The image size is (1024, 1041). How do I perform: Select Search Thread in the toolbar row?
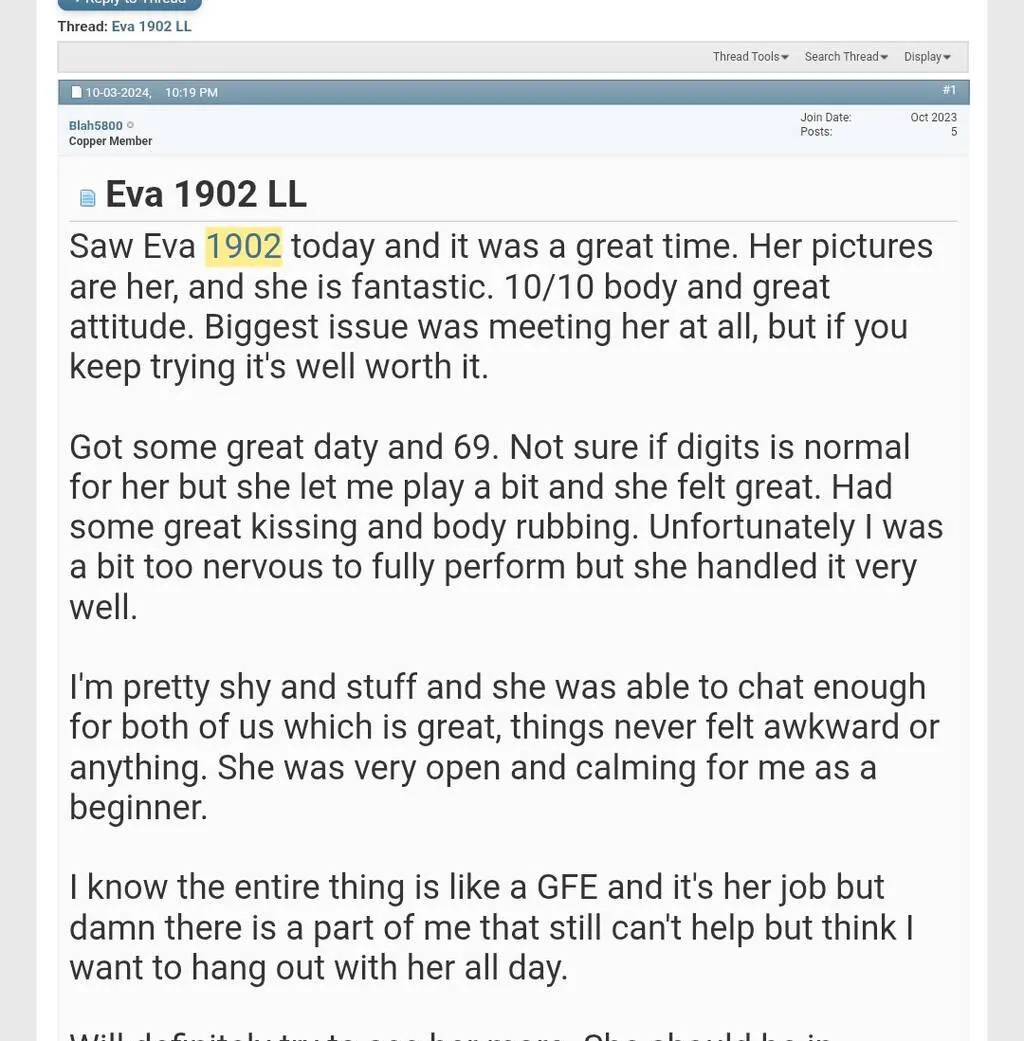pos(840,57)
